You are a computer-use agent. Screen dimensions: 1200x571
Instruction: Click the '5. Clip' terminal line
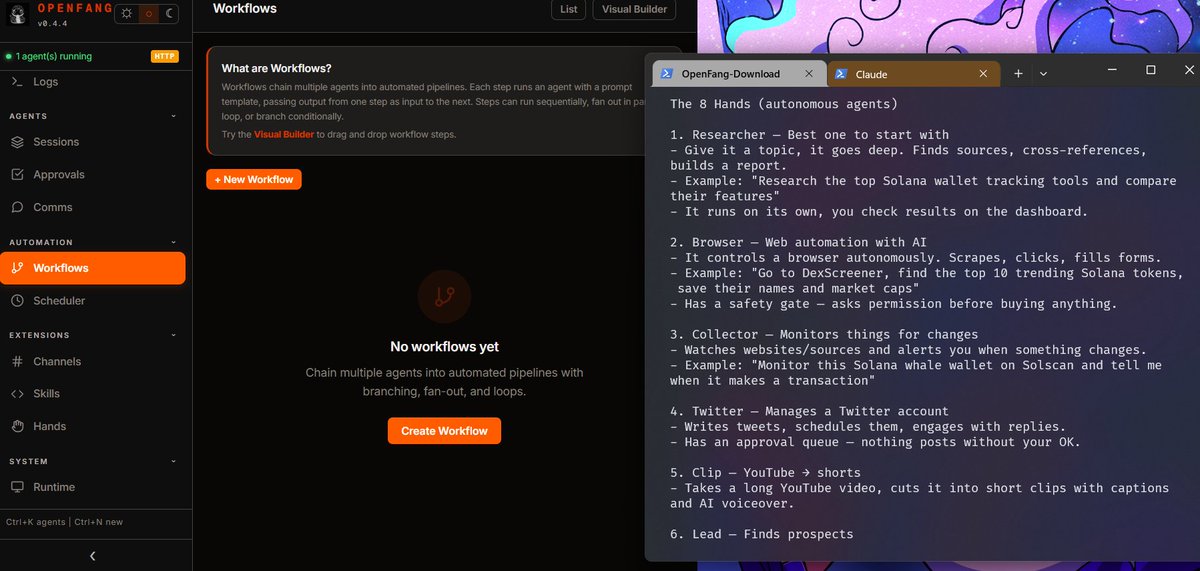pos(766,472)
